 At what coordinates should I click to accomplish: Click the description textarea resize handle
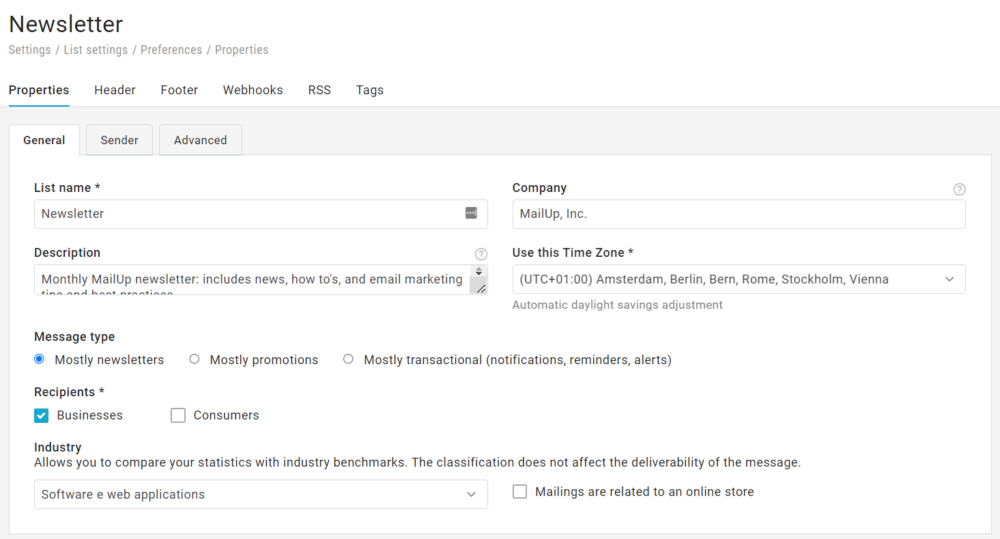480,288
